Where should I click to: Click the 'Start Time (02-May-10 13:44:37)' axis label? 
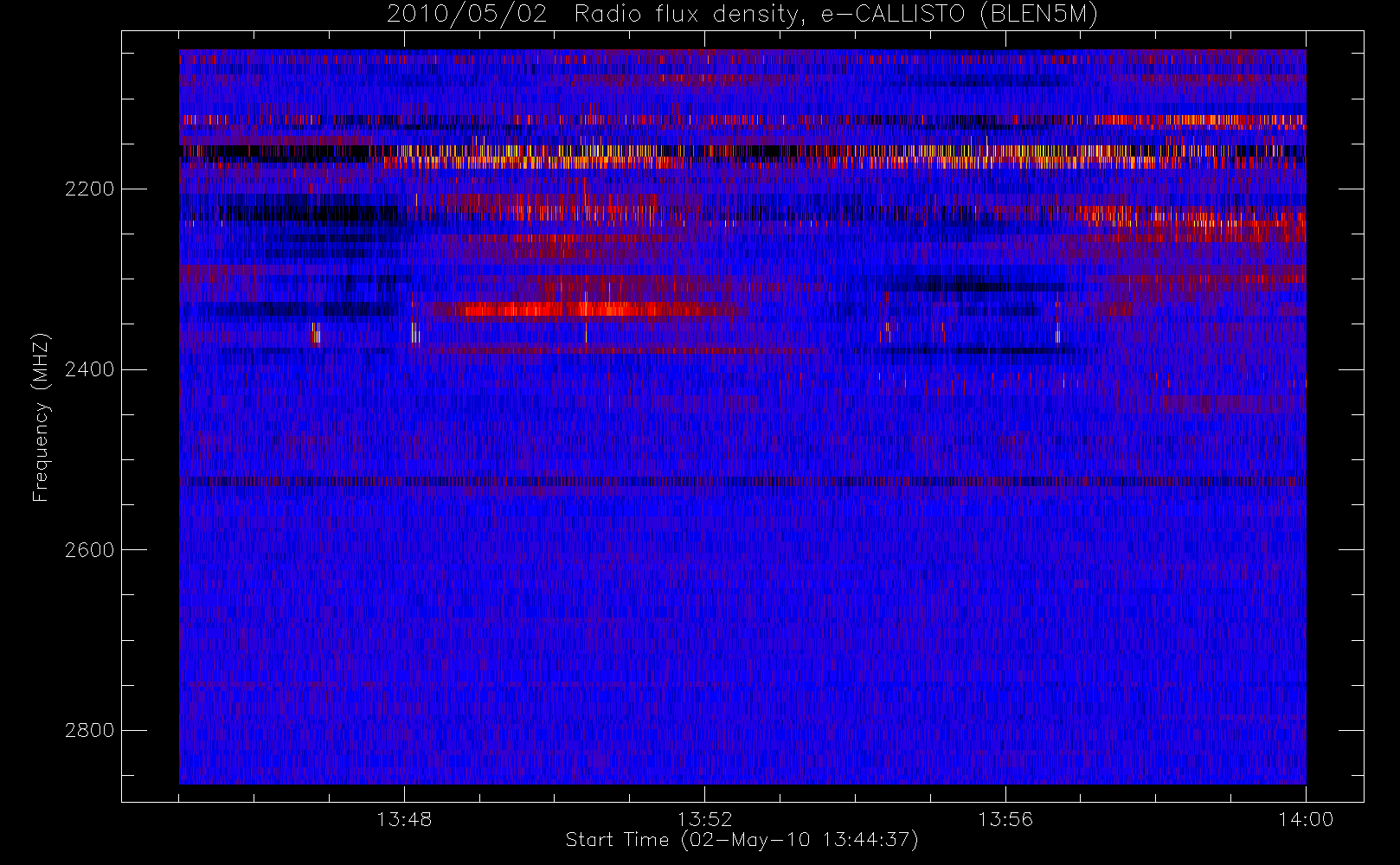point(742,840)
